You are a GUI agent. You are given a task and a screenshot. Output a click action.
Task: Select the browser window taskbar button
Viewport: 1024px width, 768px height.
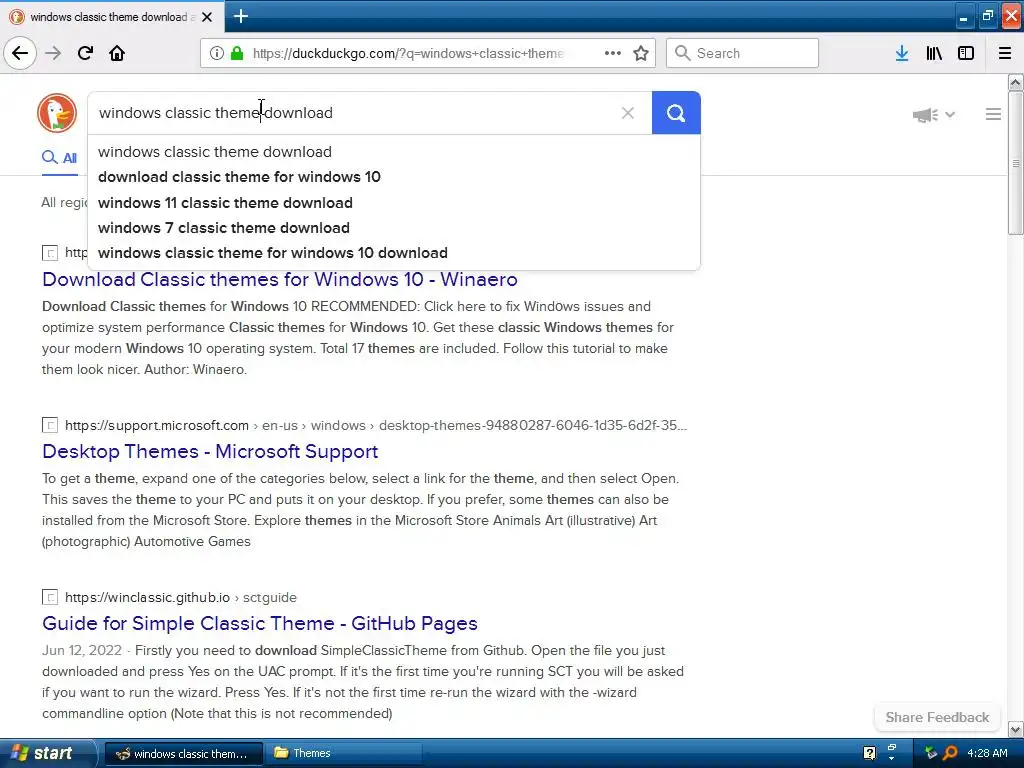click(184, 754)
